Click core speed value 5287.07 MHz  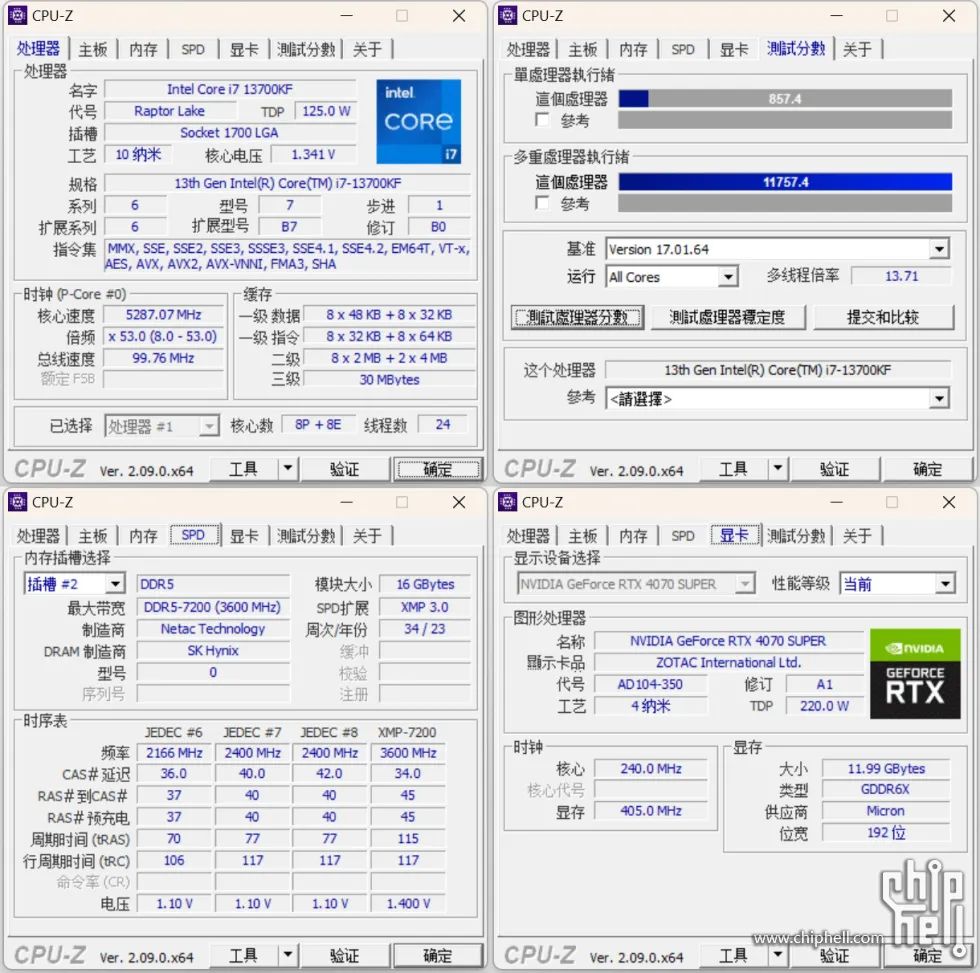(164, 314)
